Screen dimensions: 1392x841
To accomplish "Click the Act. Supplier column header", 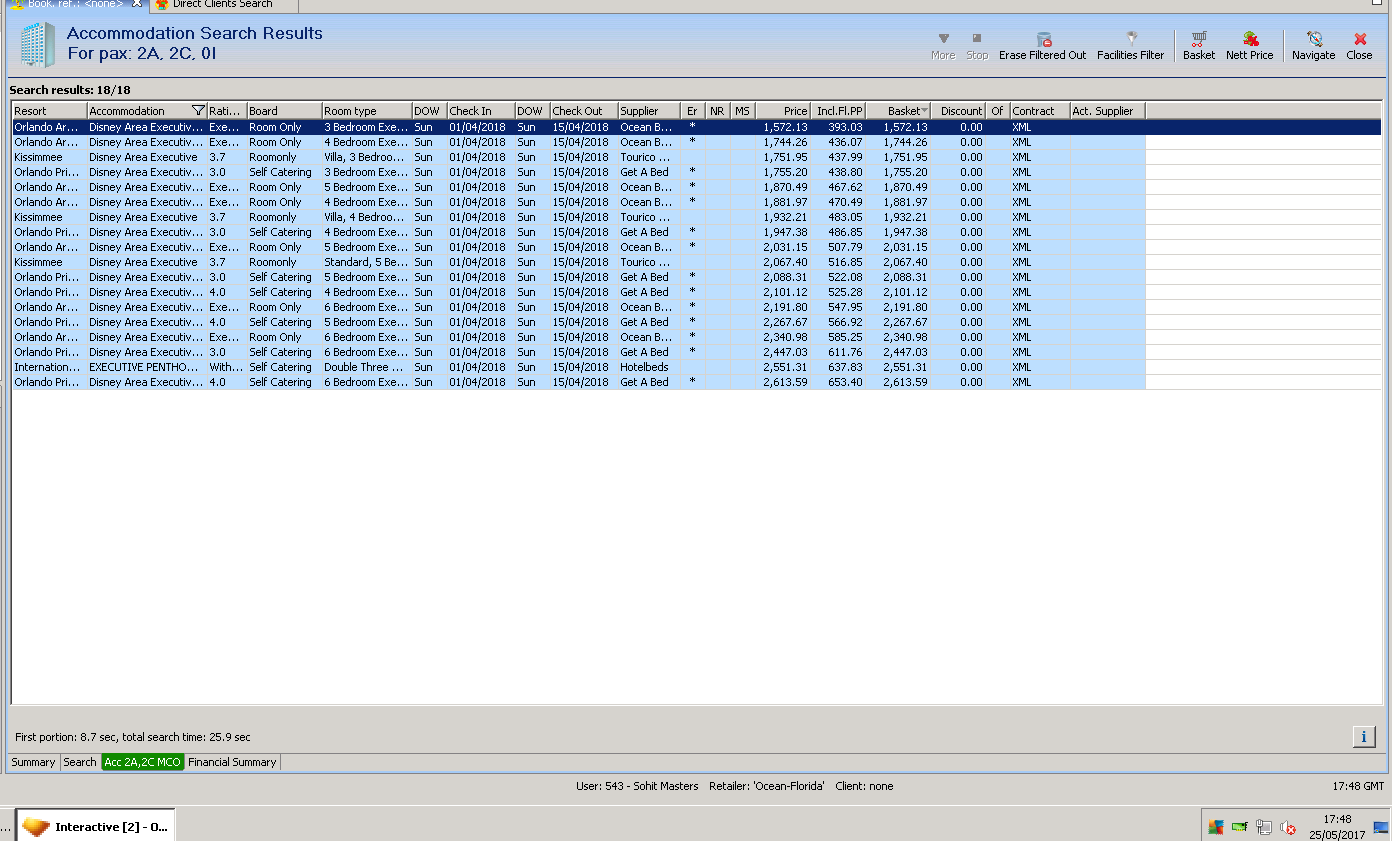I will click(1108, 111).
